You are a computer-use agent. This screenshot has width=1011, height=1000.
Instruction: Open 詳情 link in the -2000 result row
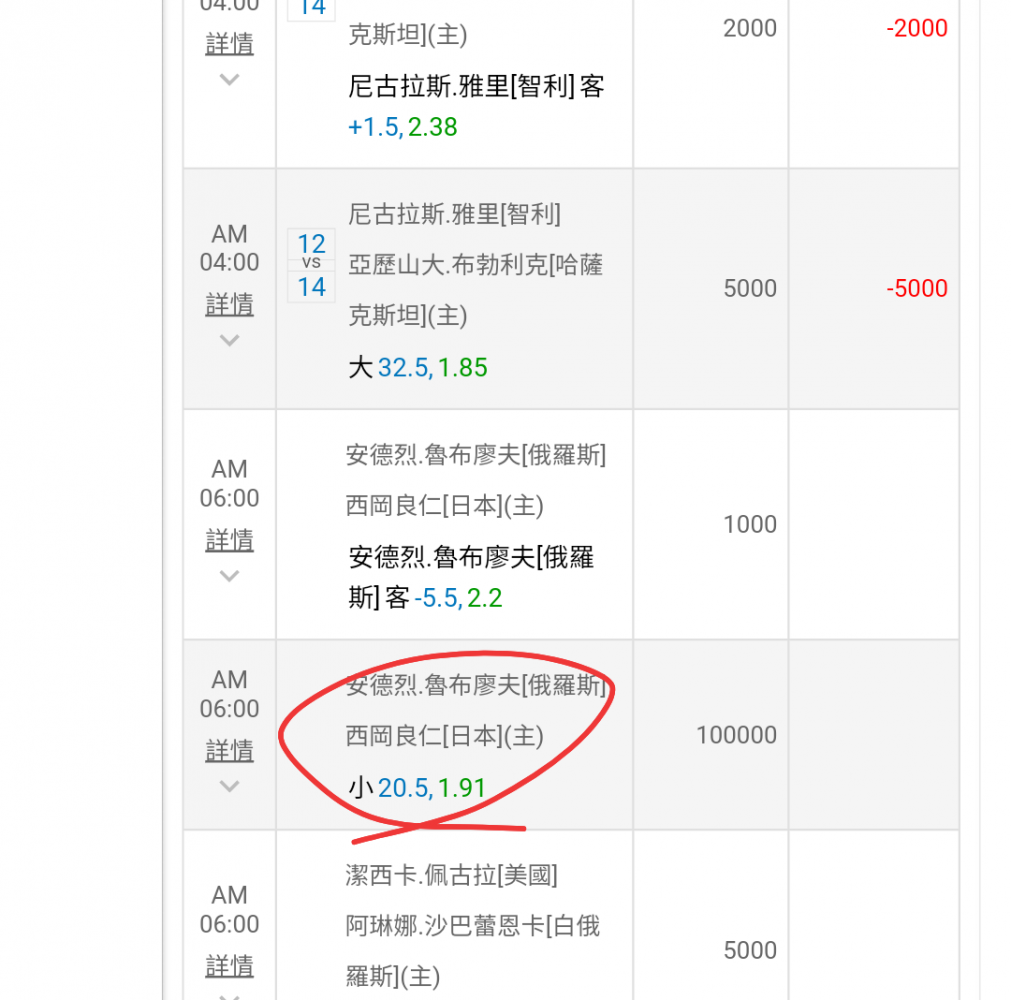(x=229, y=44)
